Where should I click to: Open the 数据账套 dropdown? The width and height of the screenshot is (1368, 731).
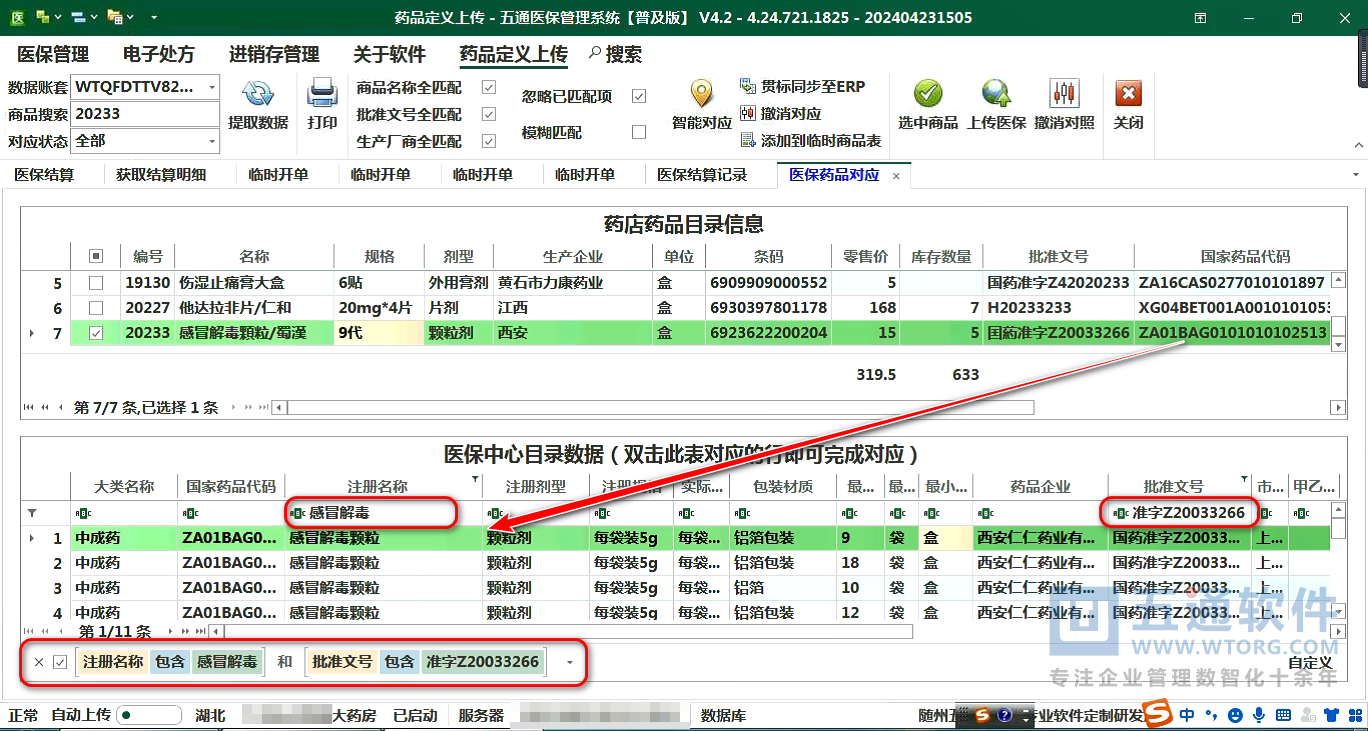click(212, 87)
